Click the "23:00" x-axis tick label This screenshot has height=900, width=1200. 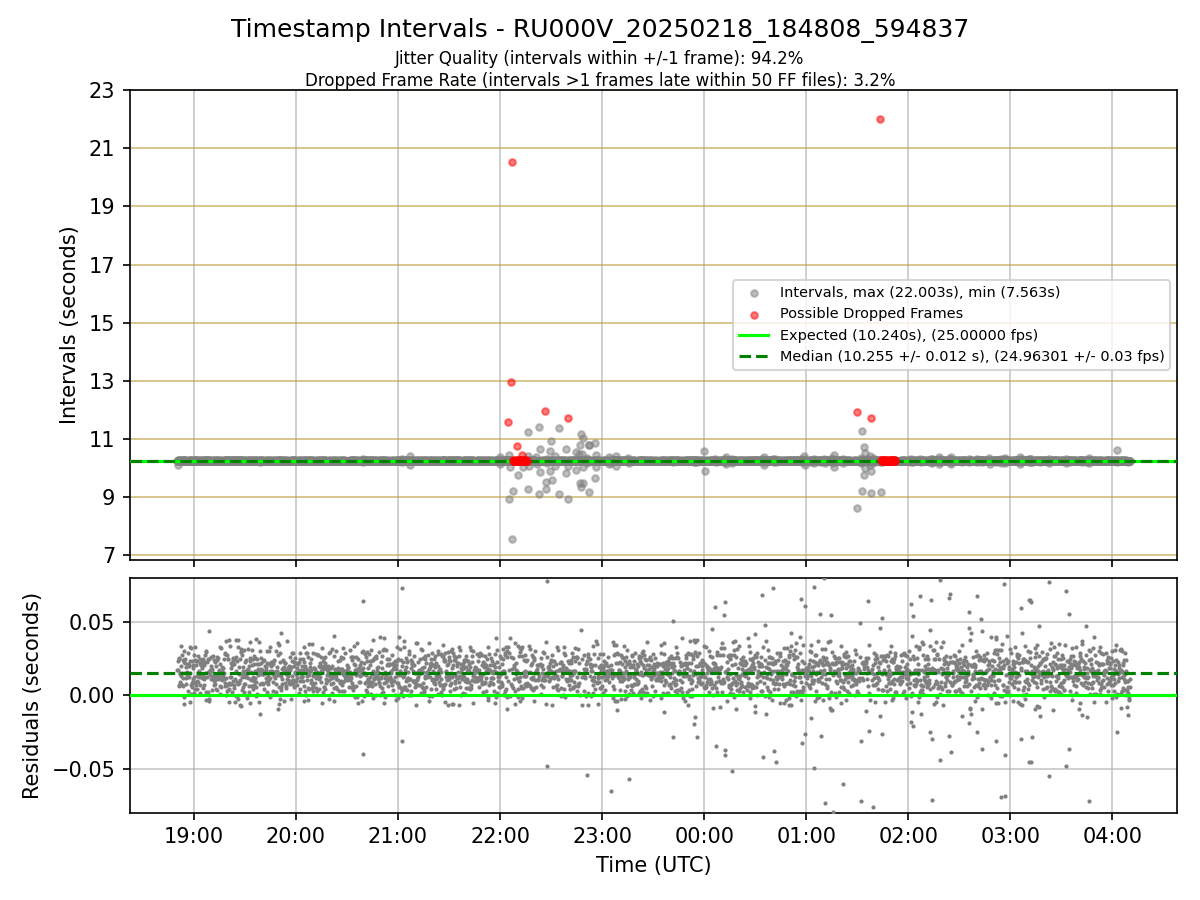(x=602, y=835)
